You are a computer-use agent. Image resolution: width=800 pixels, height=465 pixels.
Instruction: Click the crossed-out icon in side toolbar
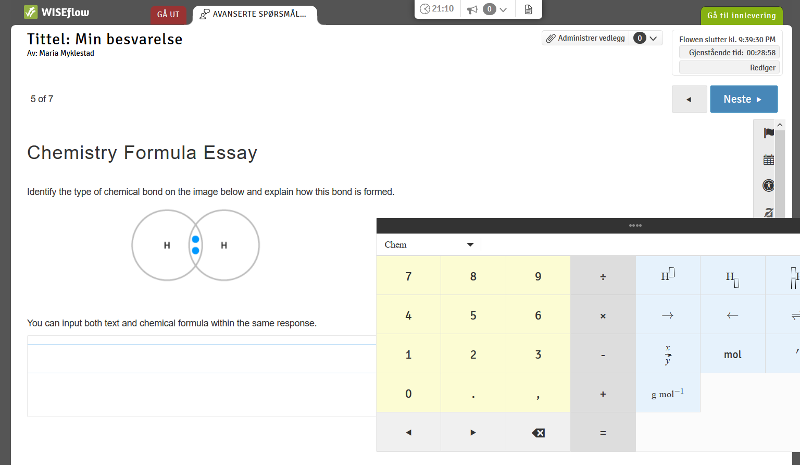pyautogui.click(x=768, y=211)
